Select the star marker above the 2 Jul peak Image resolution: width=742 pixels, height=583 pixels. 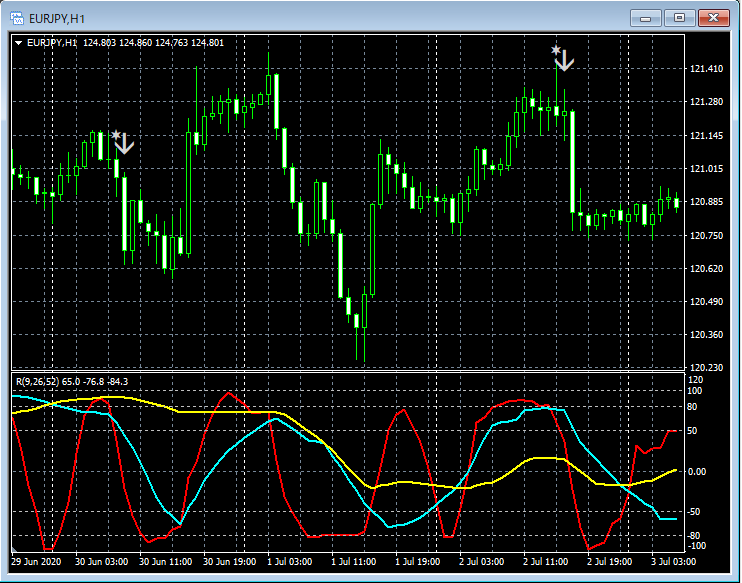pos(555,49)
